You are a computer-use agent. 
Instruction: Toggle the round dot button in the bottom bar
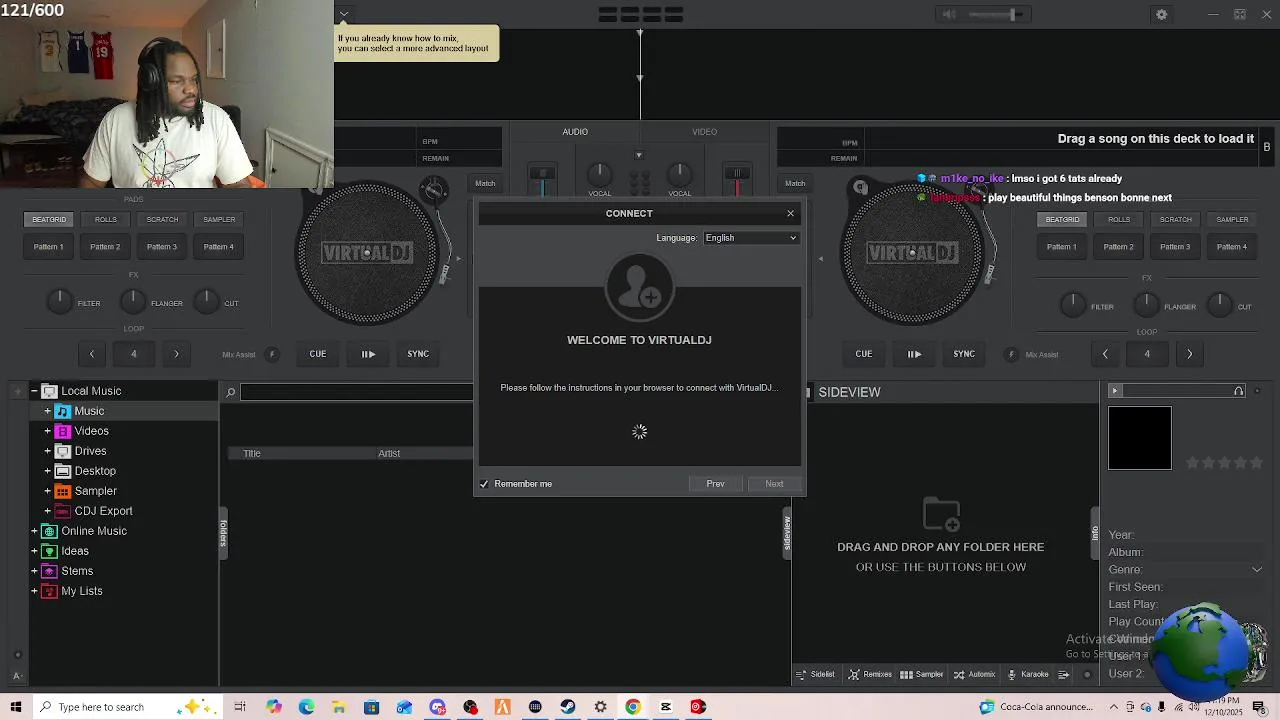pyautogui.click(x=1087, y=674)
